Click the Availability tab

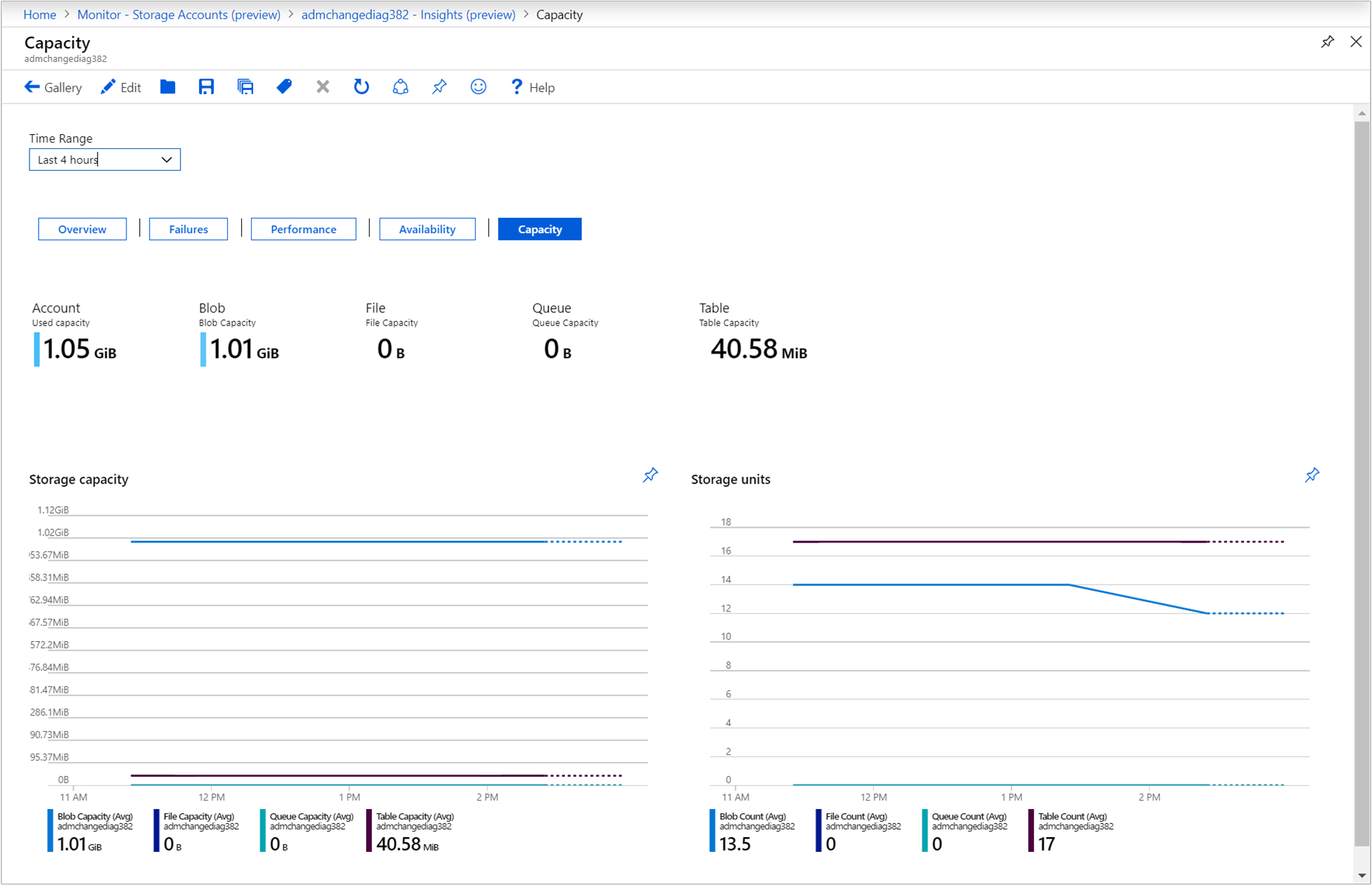(428, 228)
